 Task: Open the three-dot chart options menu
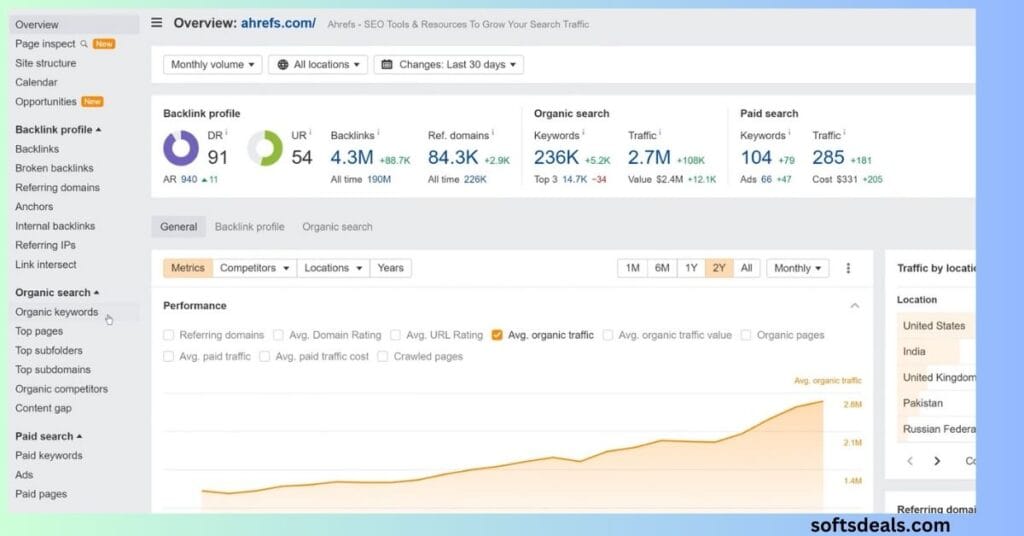[x=848, y=268]
